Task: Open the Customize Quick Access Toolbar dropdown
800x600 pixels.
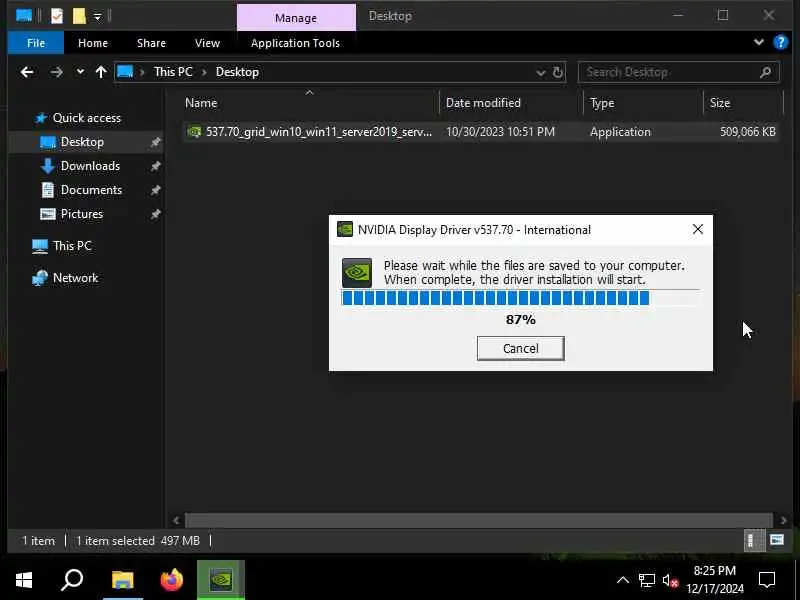Action: [x=97, y=17]
